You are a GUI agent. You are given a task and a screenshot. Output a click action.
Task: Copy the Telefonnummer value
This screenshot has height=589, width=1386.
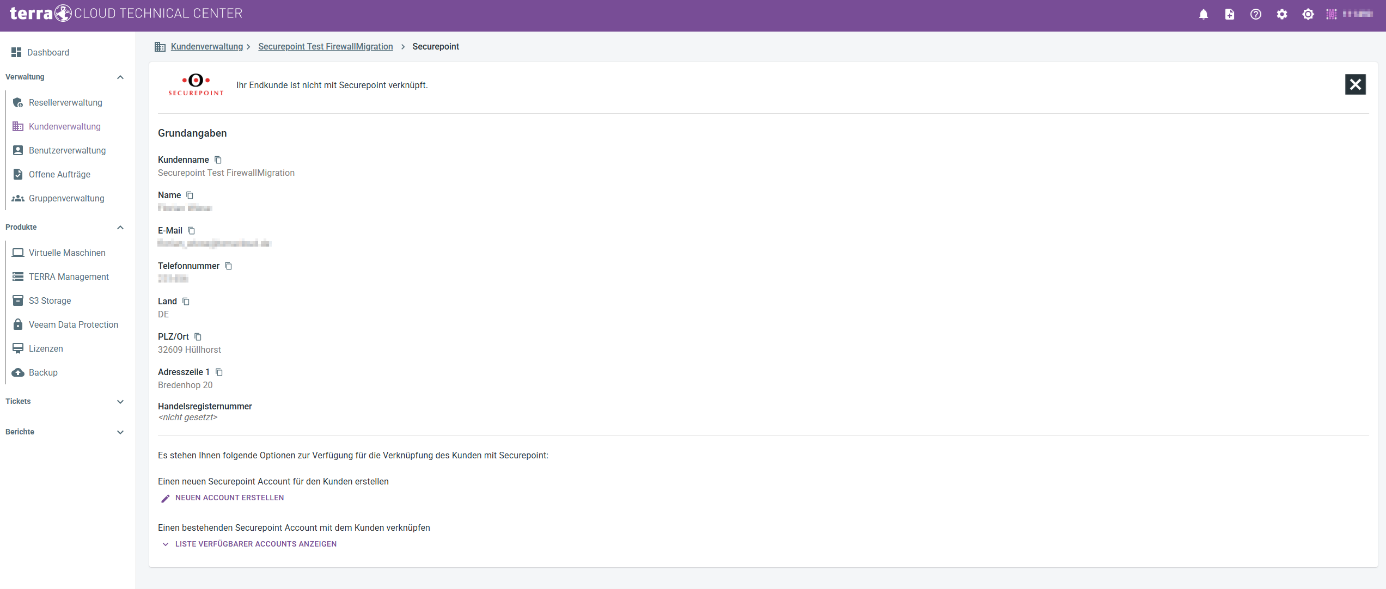(x=228, y=266)
